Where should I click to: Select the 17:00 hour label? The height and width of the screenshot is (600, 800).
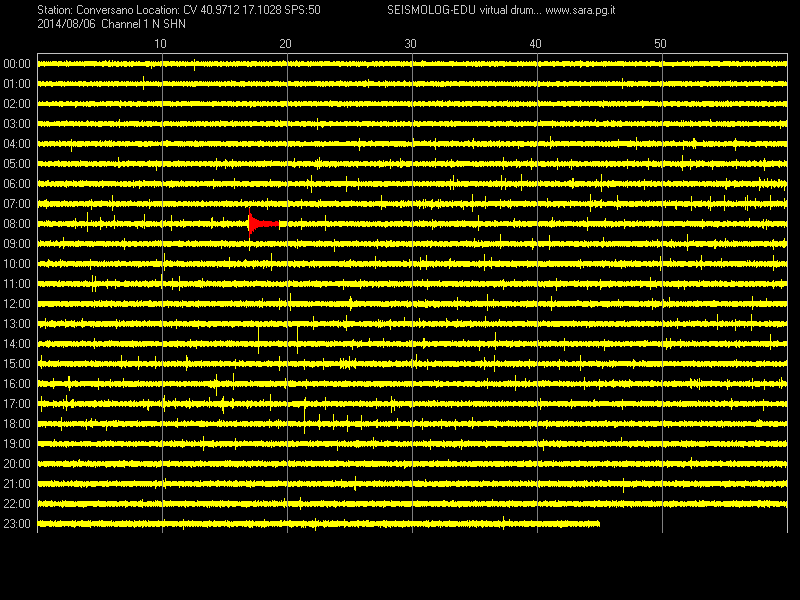(x=17, y=404)
